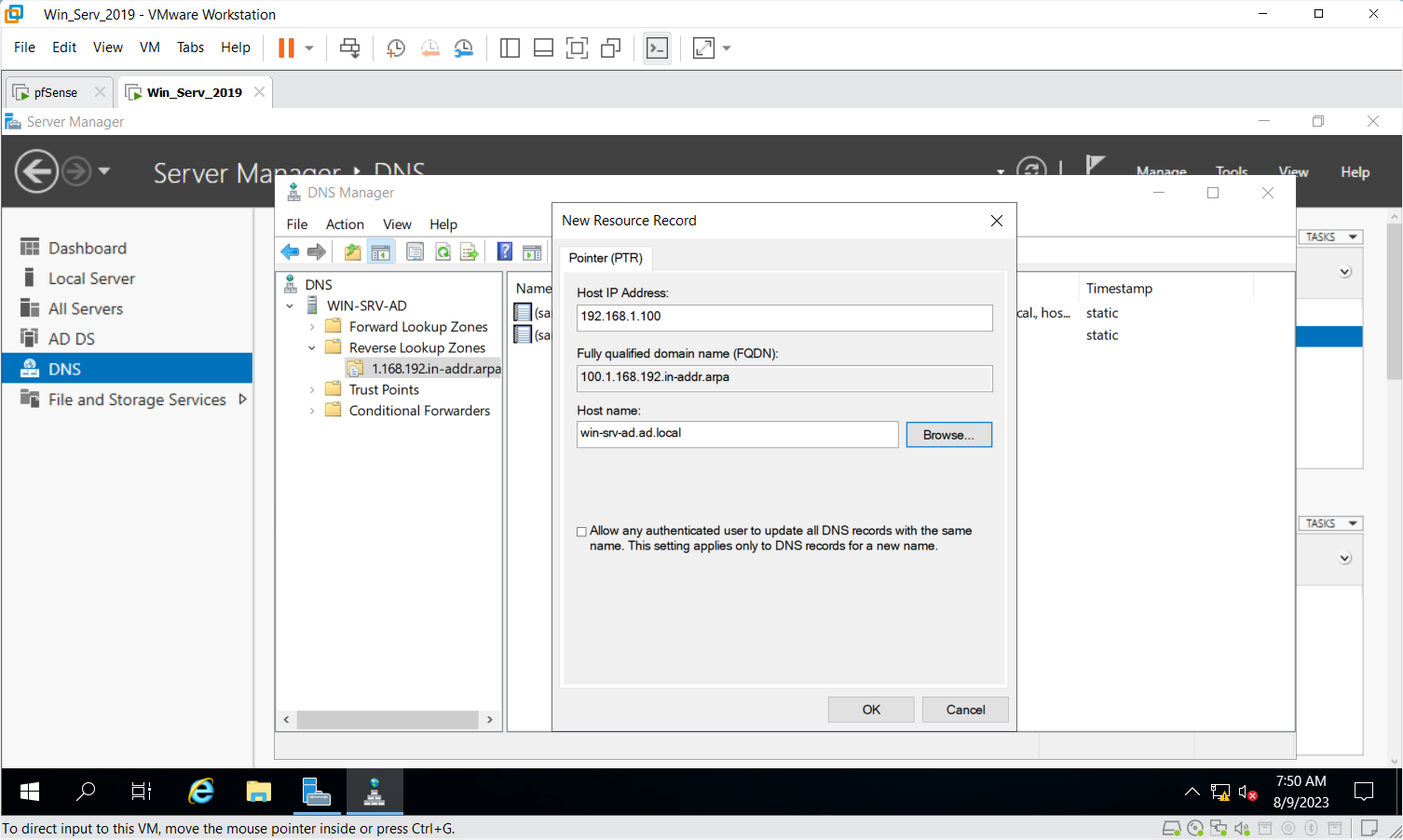Click the VMware stretch guest icon

(x=703, y=47)
